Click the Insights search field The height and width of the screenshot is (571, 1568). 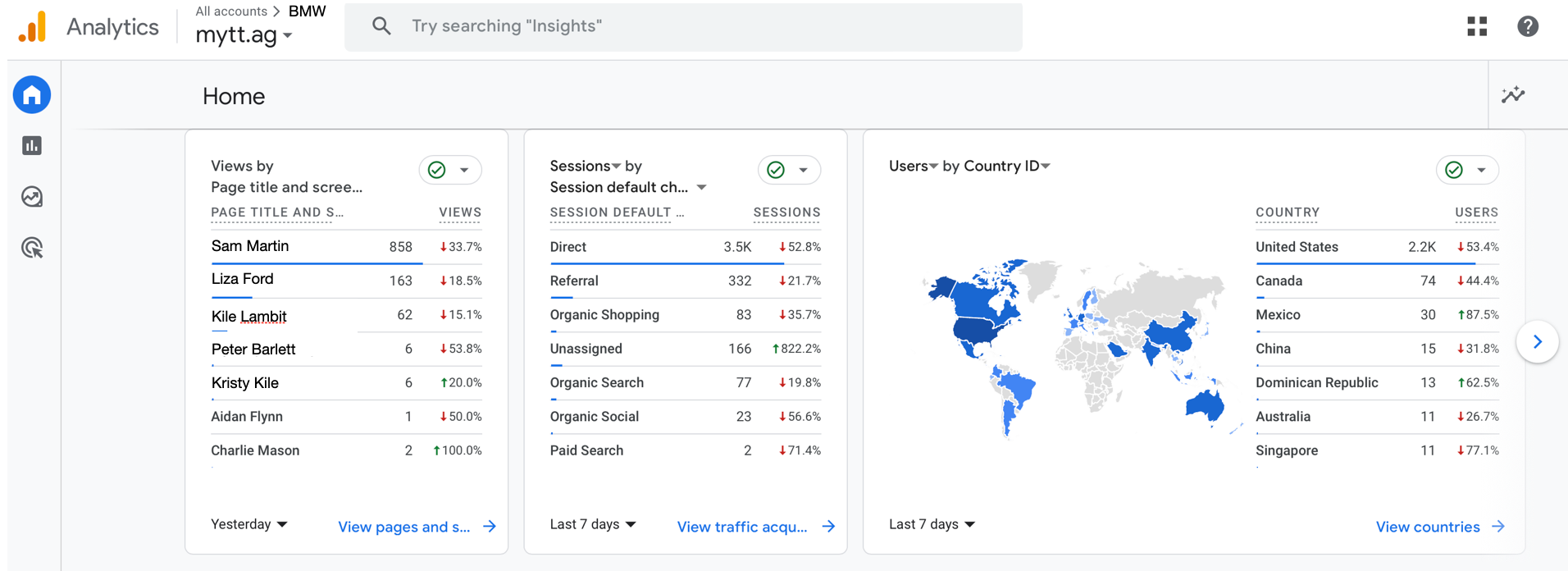point(682,26)
